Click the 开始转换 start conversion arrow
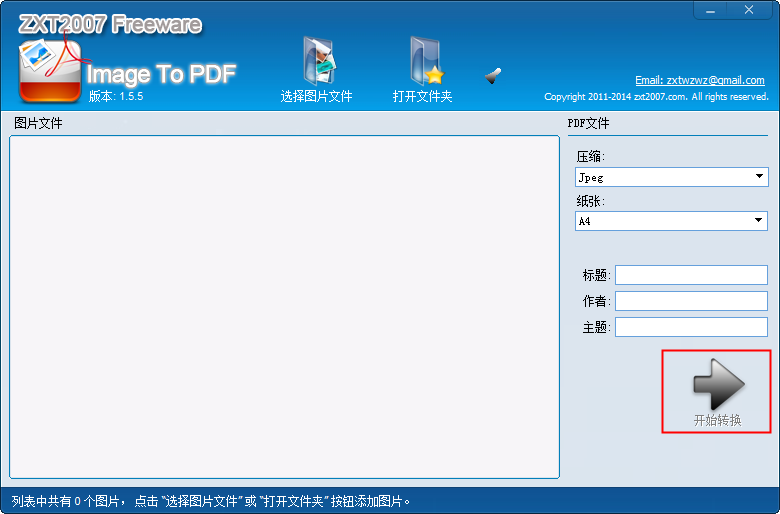 [x=717, y=392]
